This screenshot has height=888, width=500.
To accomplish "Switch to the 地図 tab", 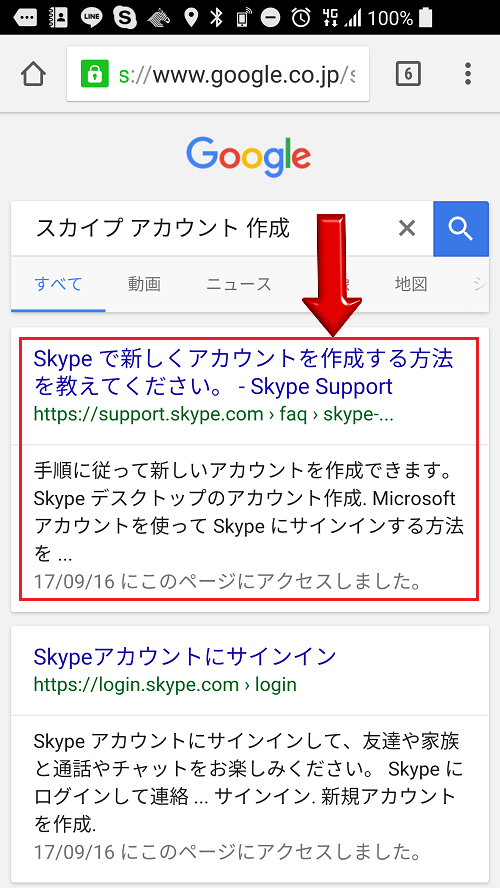I will (411, 284).
